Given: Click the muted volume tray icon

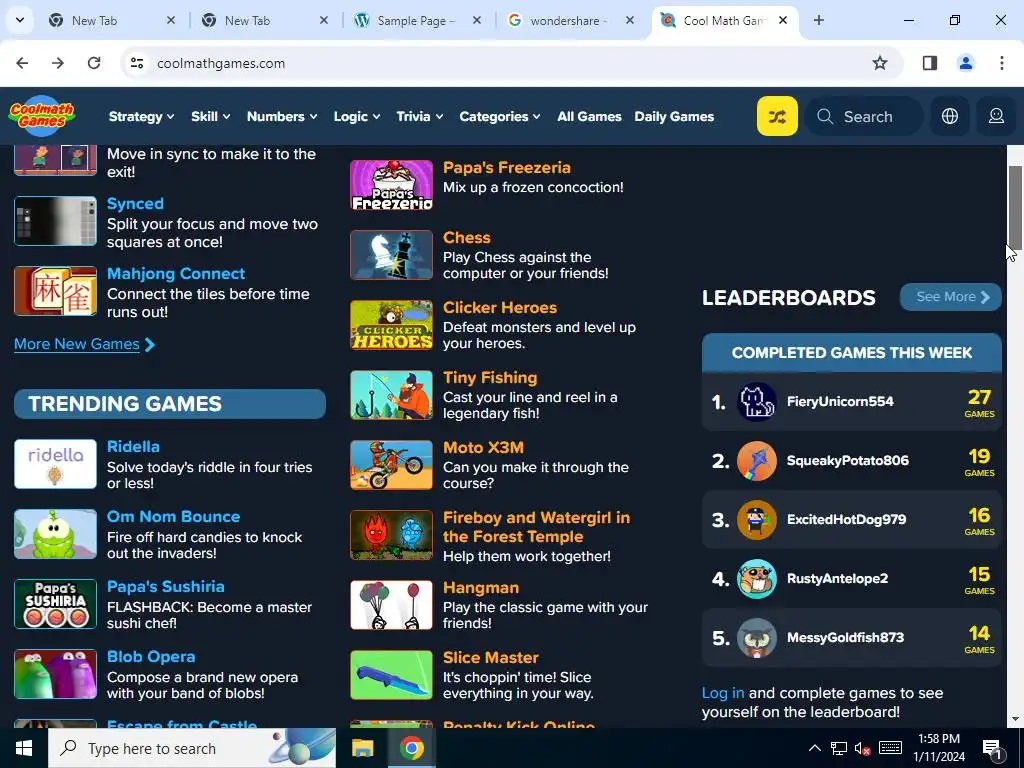Looking at the screenshot, I should [x=862, y=748].
